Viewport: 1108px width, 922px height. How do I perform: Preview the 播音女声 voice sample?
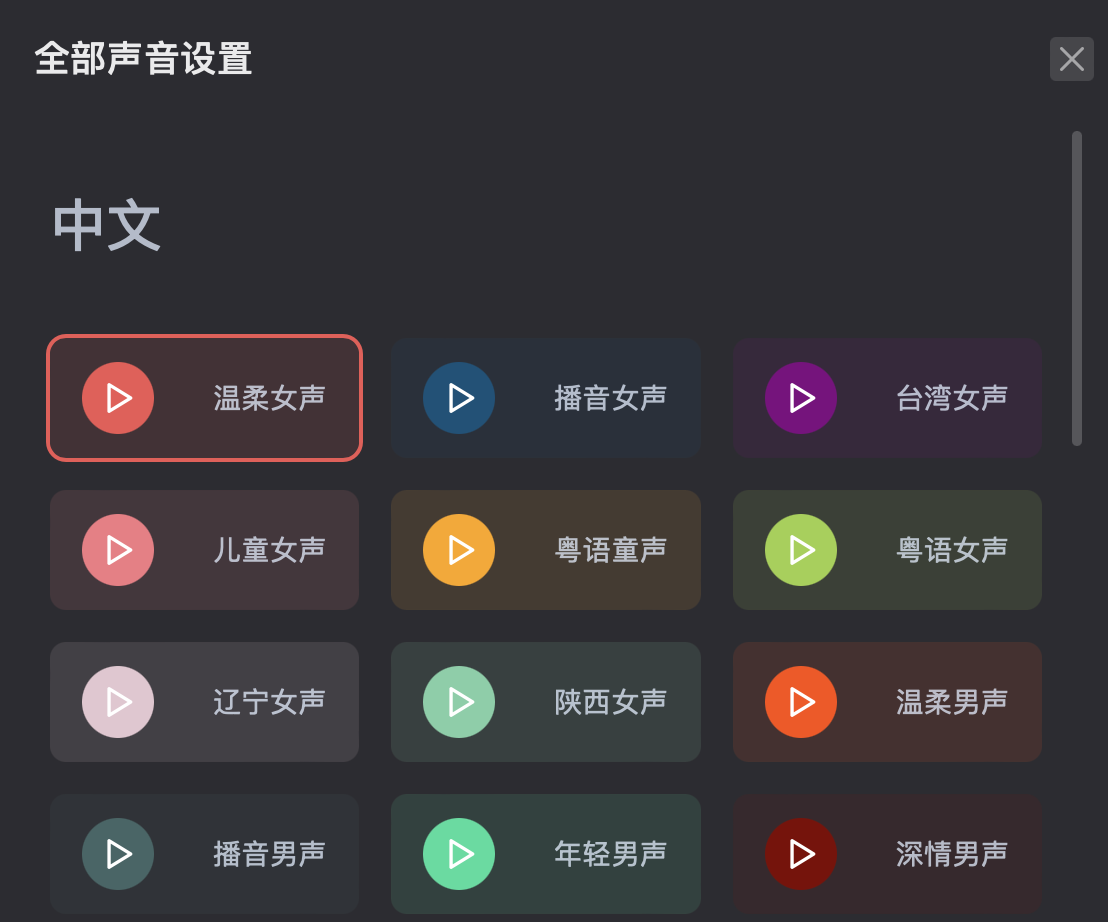point(459,398)
